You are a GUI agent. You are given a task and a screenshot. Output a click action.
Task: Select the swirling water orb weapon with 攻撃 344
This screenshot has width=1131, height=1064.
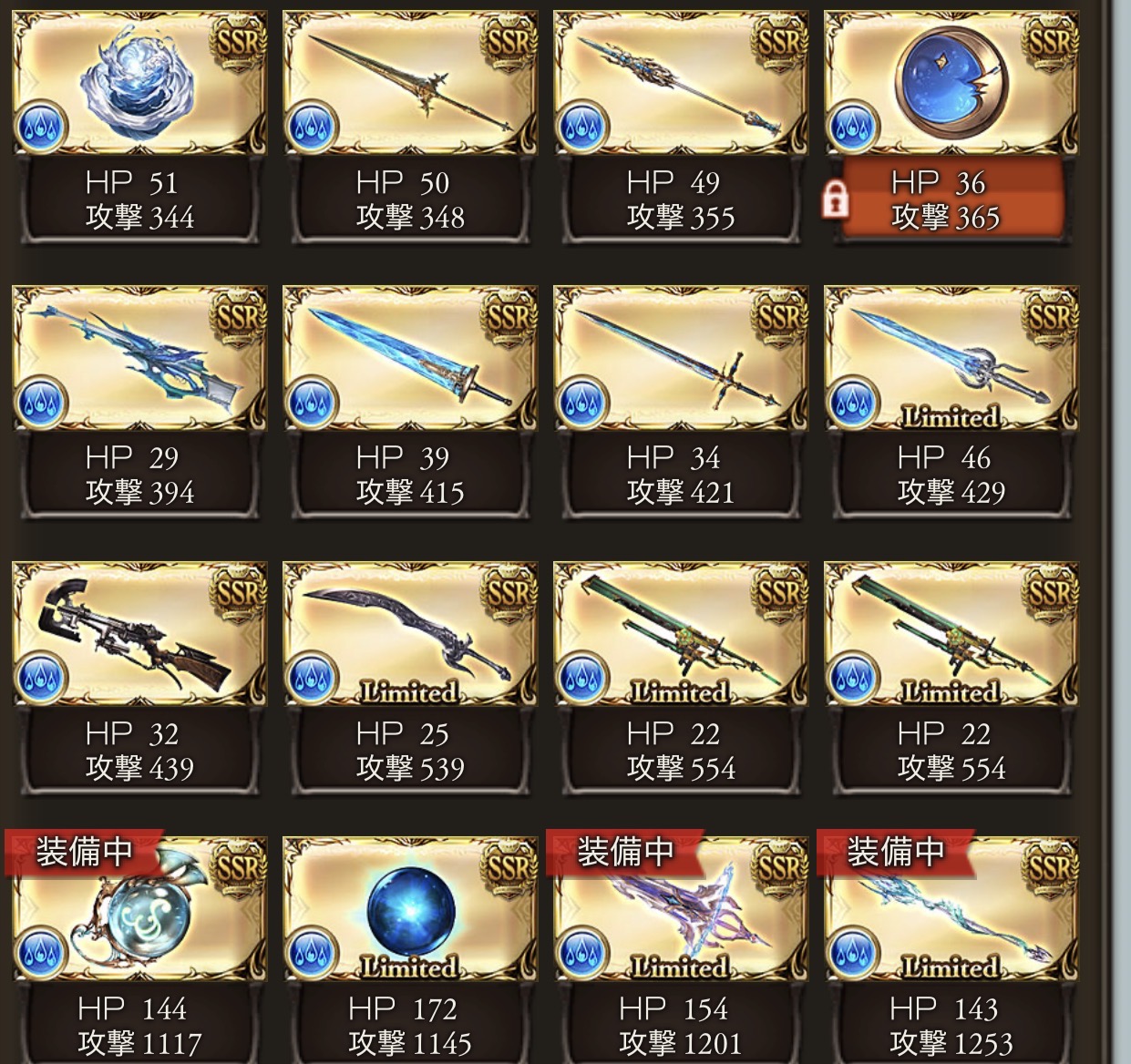click(x=139, y=128)
